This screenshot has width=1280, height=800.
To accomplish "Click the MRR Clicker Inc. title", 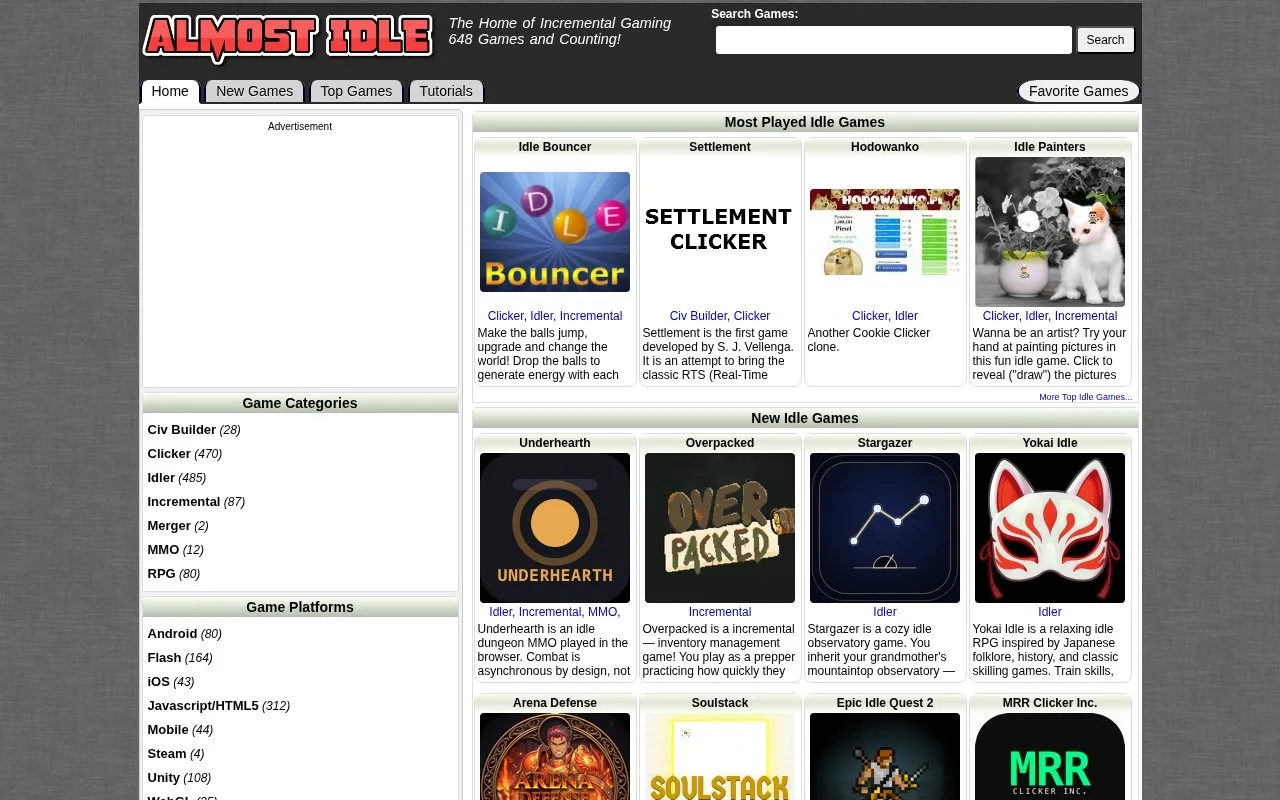I will click(1050, 703).
